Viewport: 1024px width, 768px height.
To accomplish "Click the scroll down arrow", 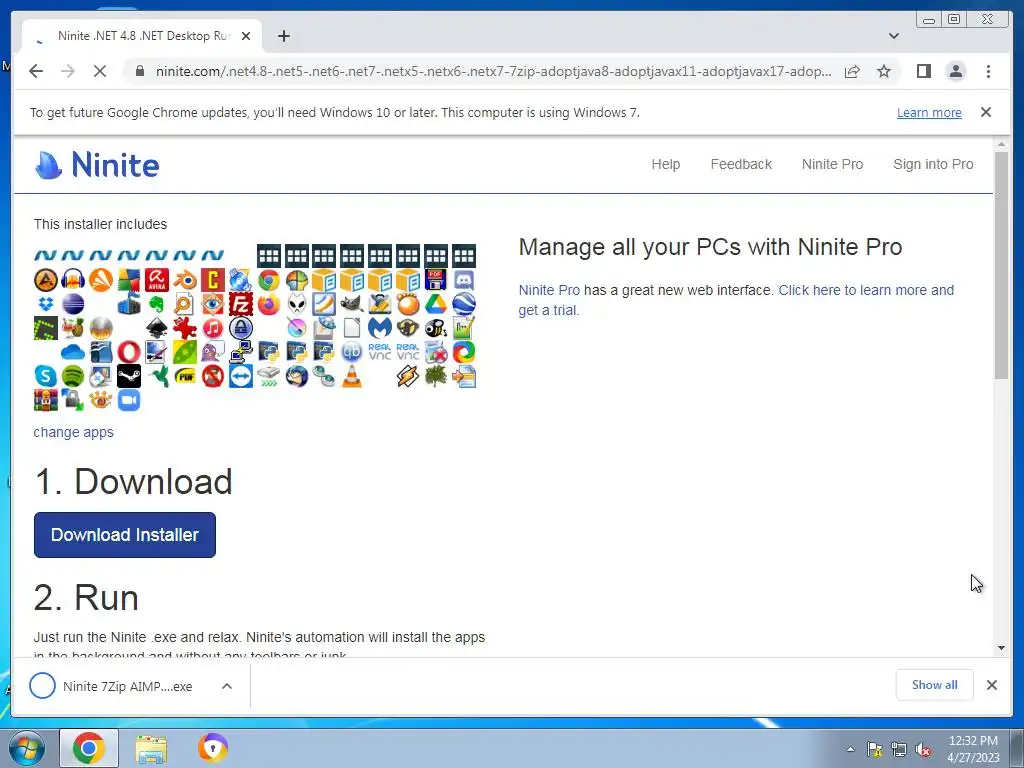I will tap(1001, 648).
